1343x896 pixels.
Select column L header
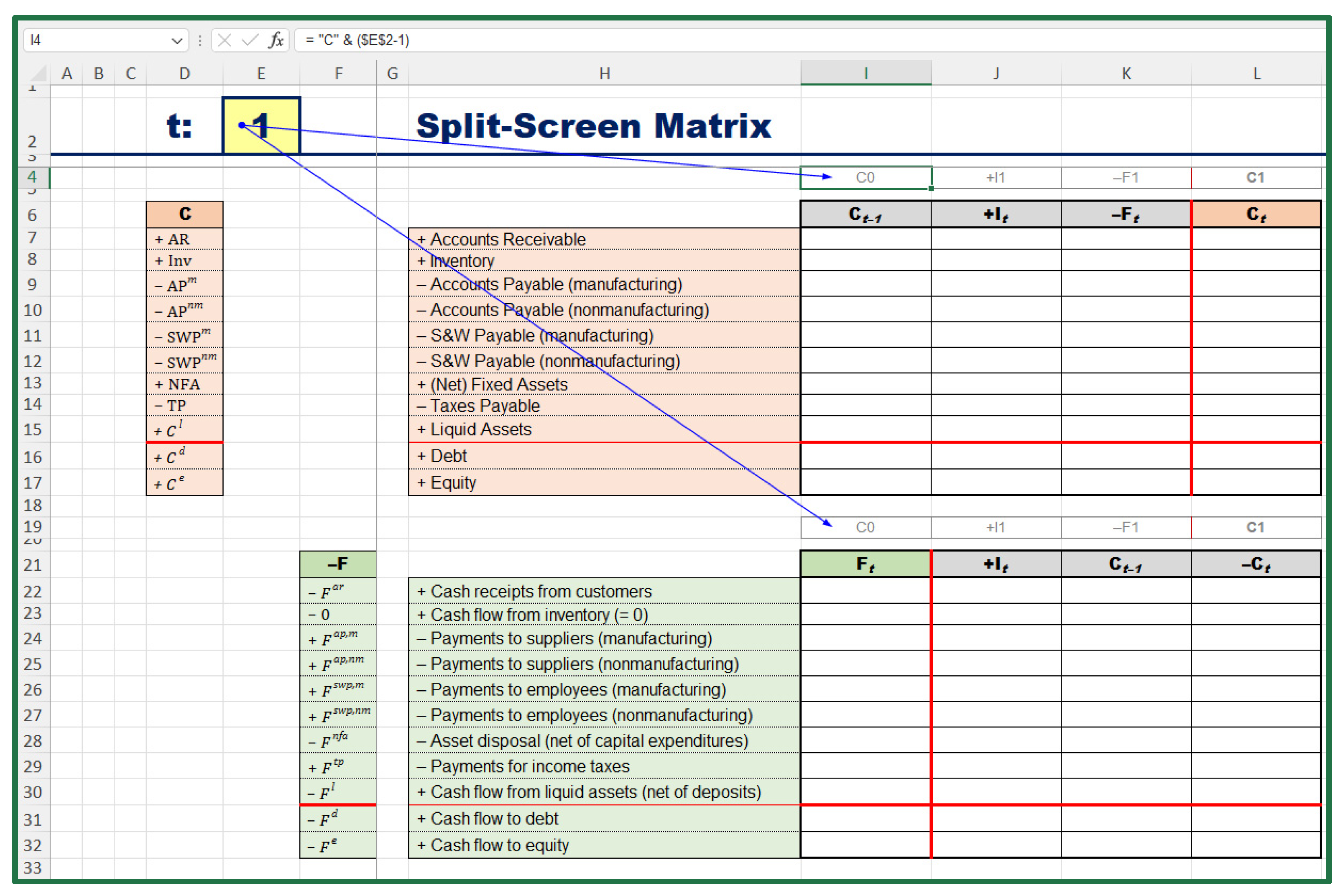[1256, 73]
